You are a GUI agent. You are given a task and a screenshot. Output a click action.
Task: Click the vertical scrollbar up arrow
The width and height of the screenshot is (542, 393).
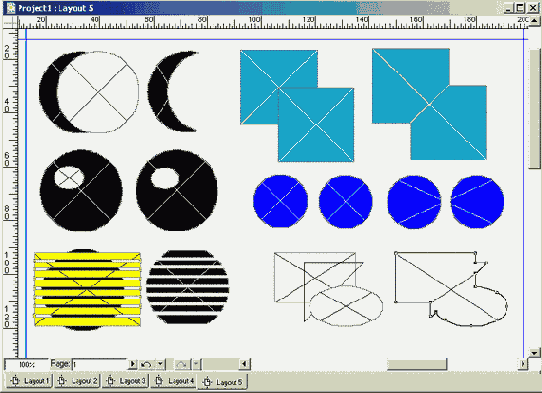[x=534, y=20]
